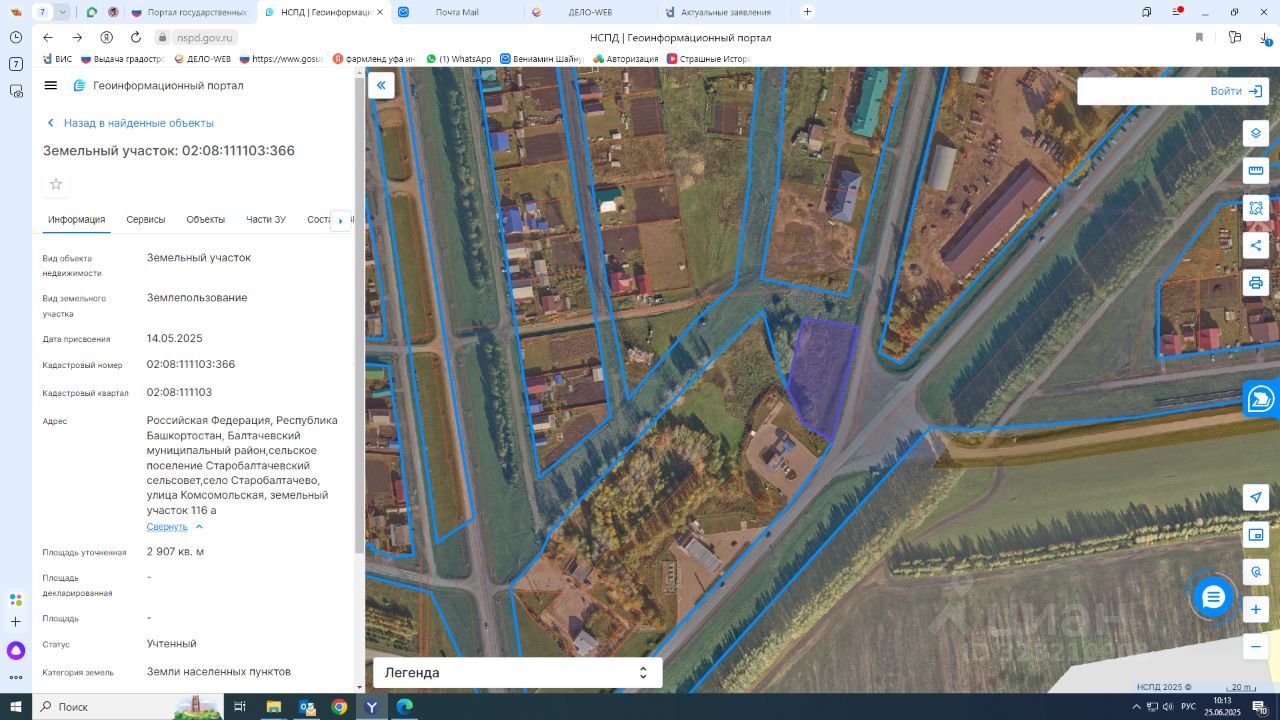The width and height of the screenshot is (1280, 720).
Task: Click Земли населенных пунктов text
Action: tap(219, 672)
